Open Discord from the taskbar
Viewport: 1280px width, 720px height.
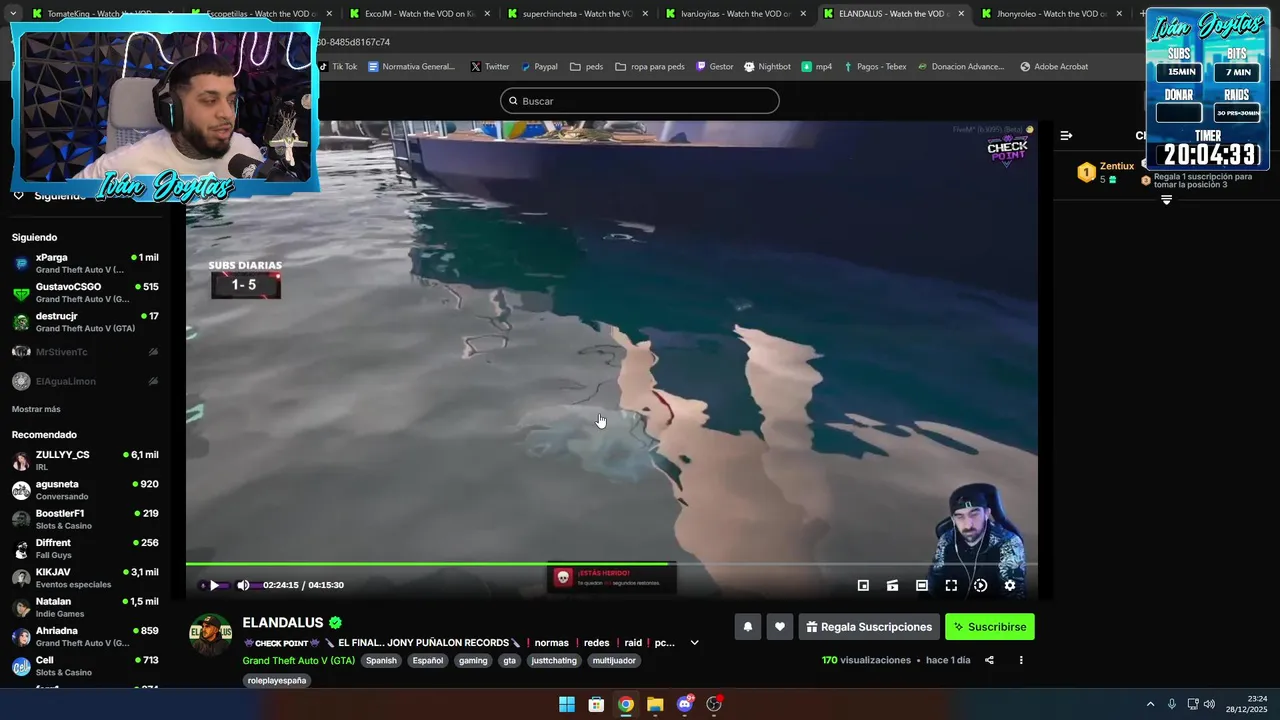pos(685,704)
